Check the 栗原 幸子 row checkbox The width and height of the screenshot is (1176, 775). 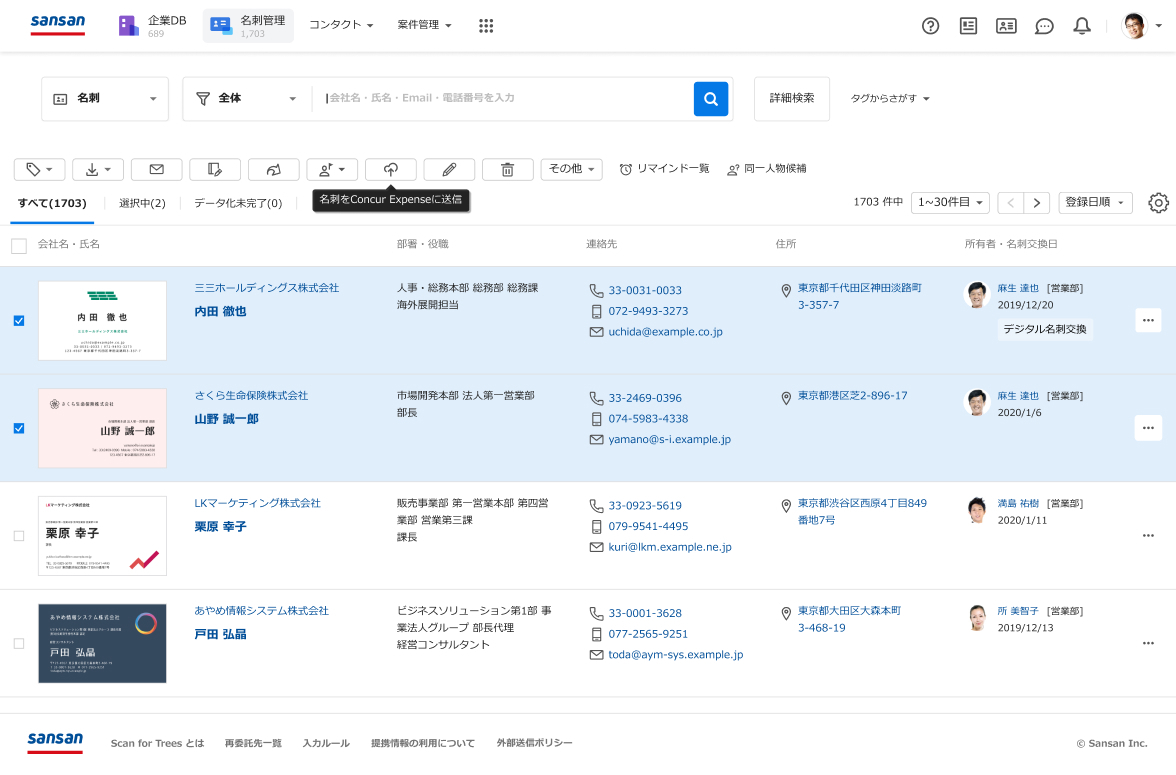click(x=19, y=536)
